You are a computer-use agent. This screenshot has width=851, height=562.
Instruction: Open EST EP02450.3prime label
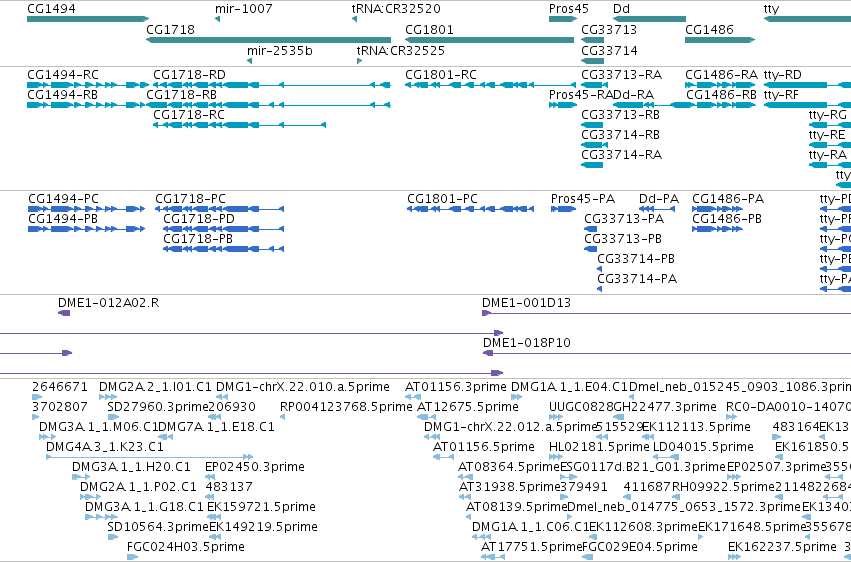(255, 467)
